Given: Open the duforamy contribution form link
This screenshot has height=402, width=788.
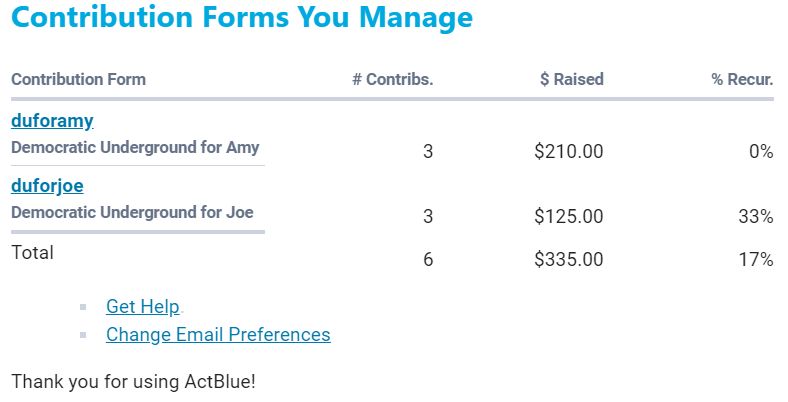Looking at the screenshot, I should 52,121.
